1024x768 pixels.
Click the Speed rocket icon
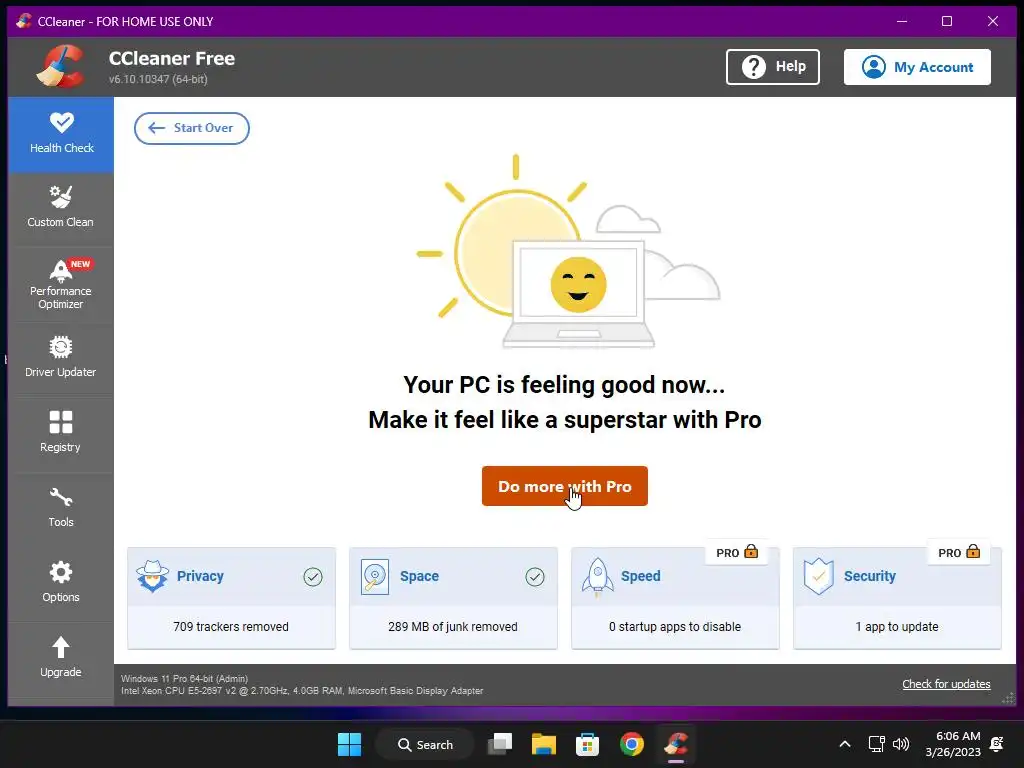pyautogui.click(x=598, y=577)
